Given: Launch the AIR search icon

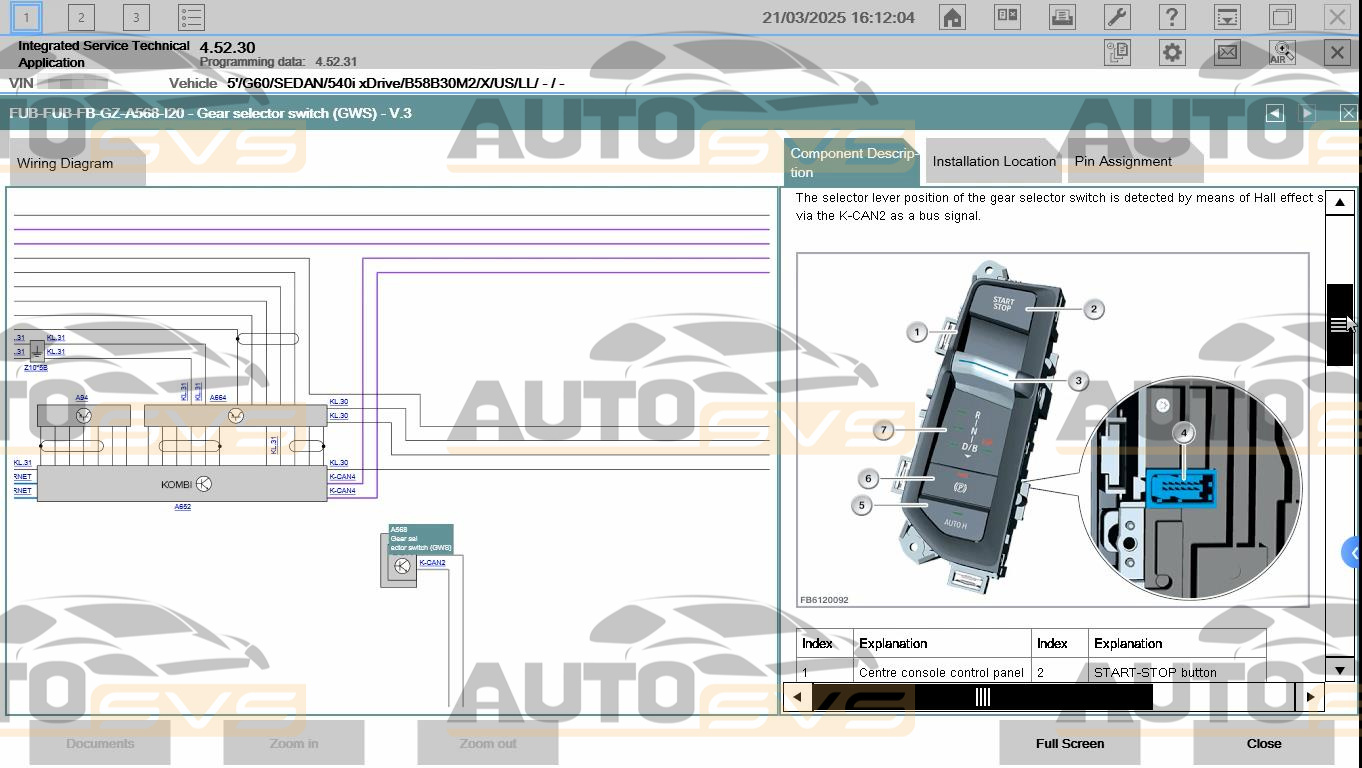Looking at the screenshot, I should 1282,53.
